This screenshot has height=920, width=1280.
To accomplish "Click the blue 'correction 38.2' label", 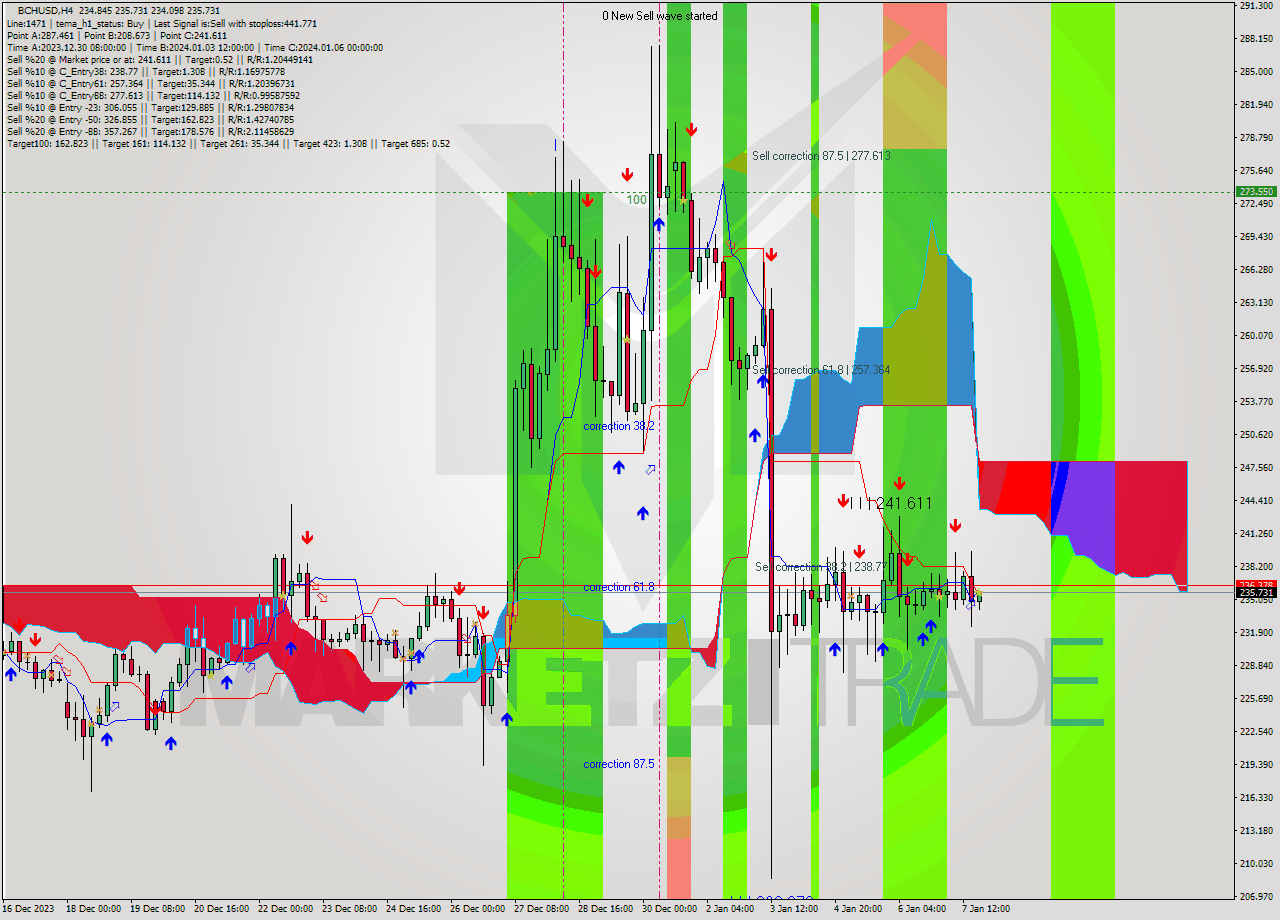I will tap(619, 426).
